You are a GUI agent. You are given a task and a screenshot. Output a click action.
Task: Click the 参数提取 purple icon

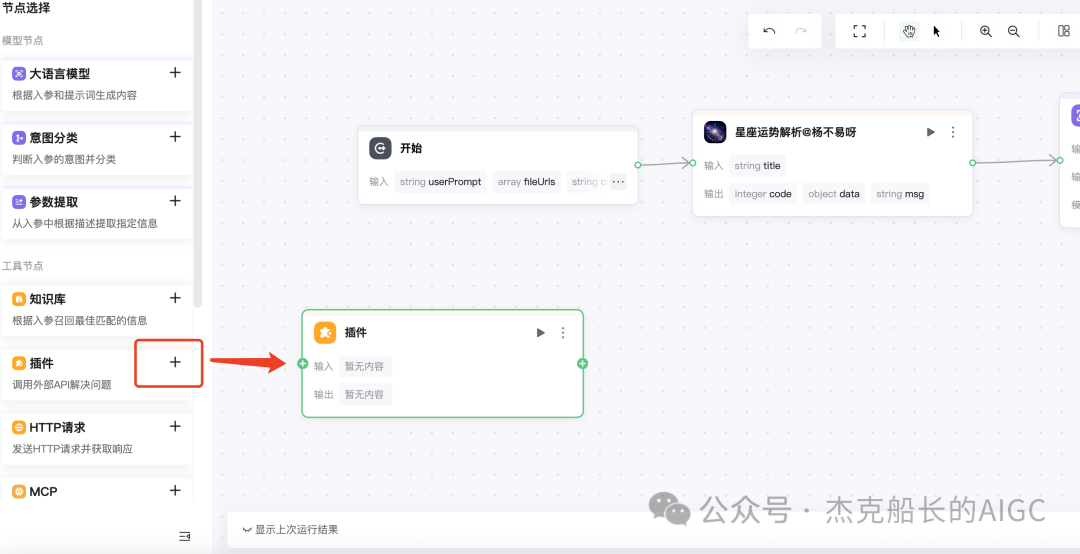tap(19, 202)
